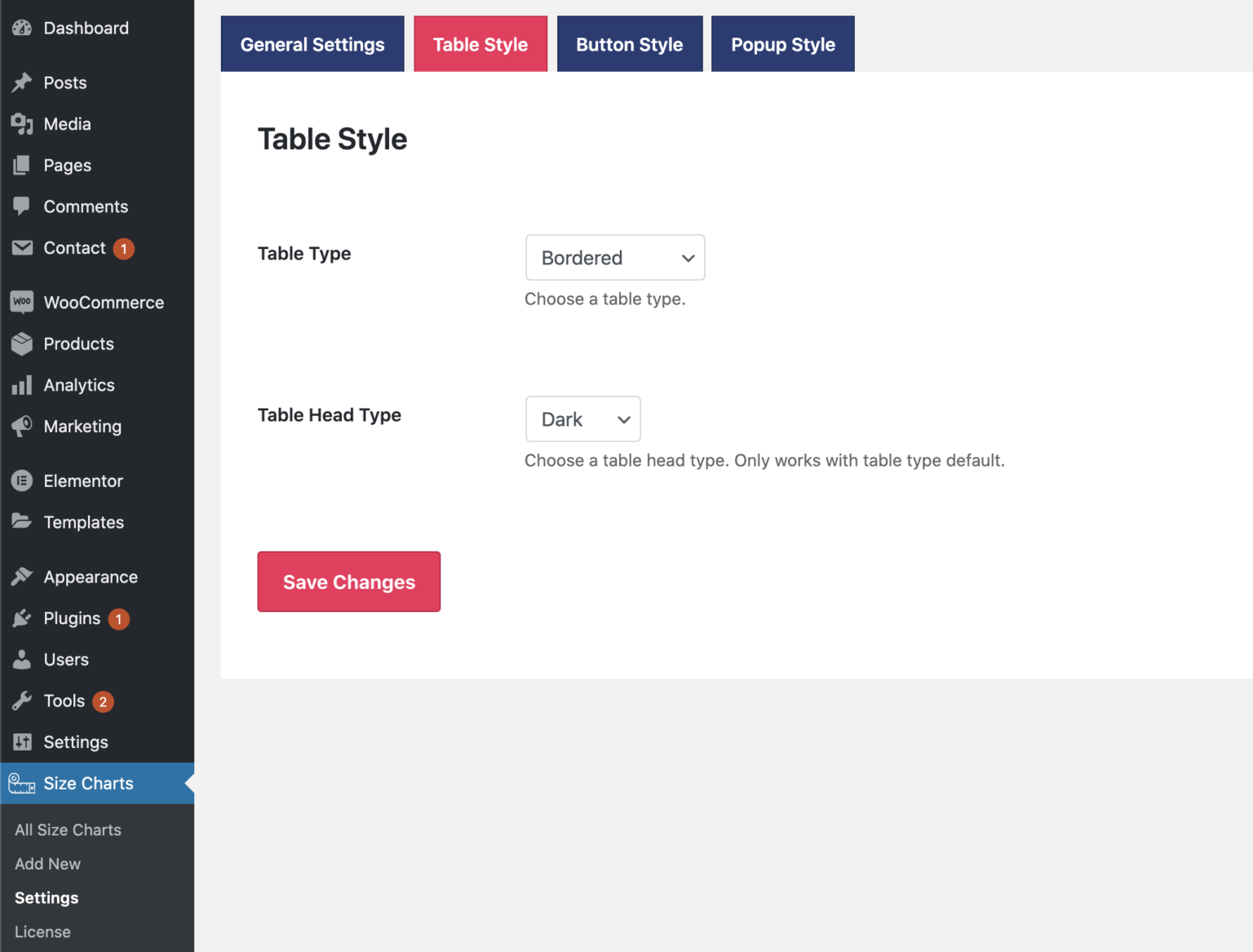Screen dimensions: 1253x952
Task: Switch to the Button Style tab
Action: pos(629,44)
